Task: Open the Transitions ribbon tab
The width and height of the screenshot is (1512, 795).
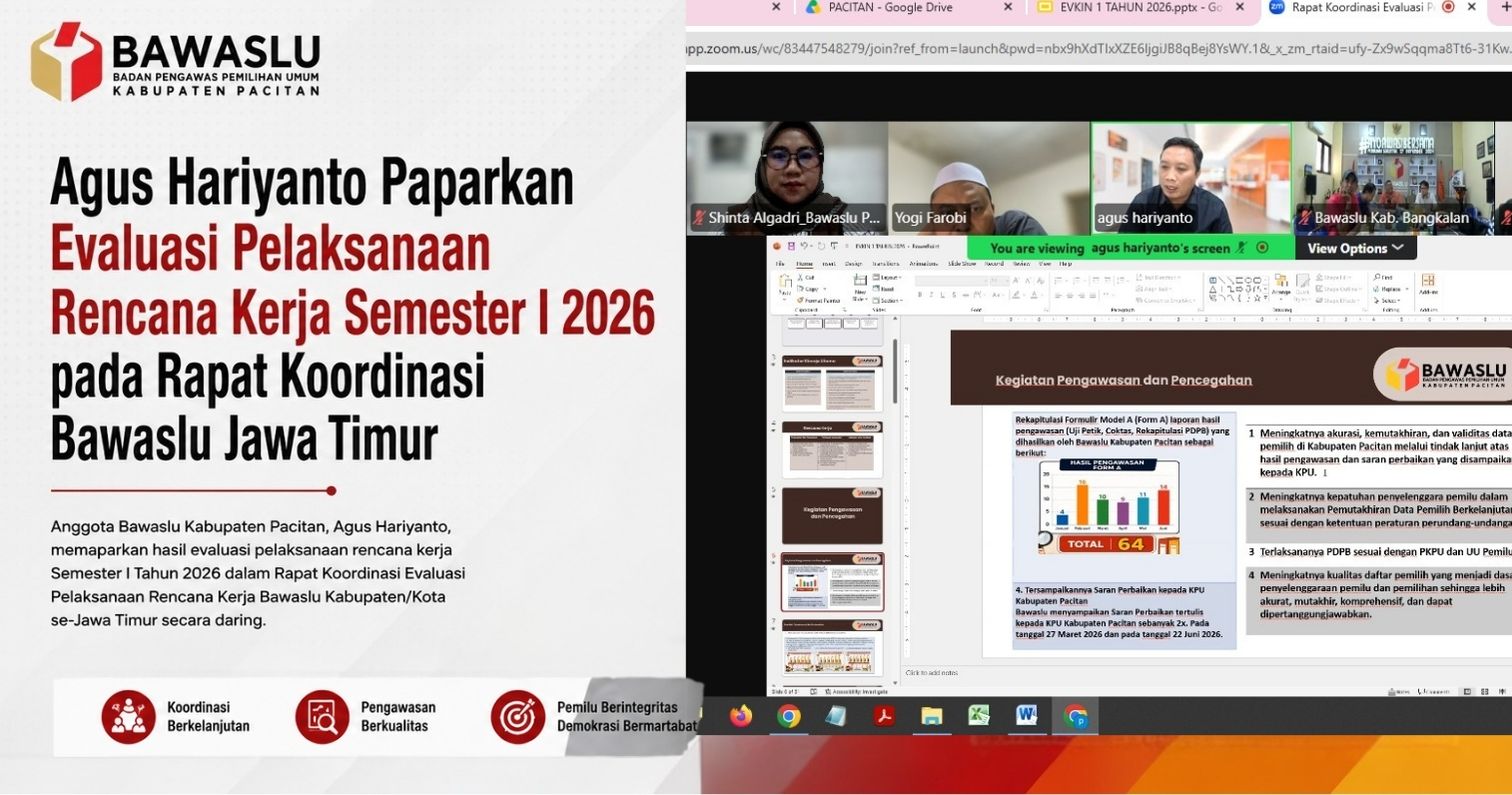Action: coord(886,264)
